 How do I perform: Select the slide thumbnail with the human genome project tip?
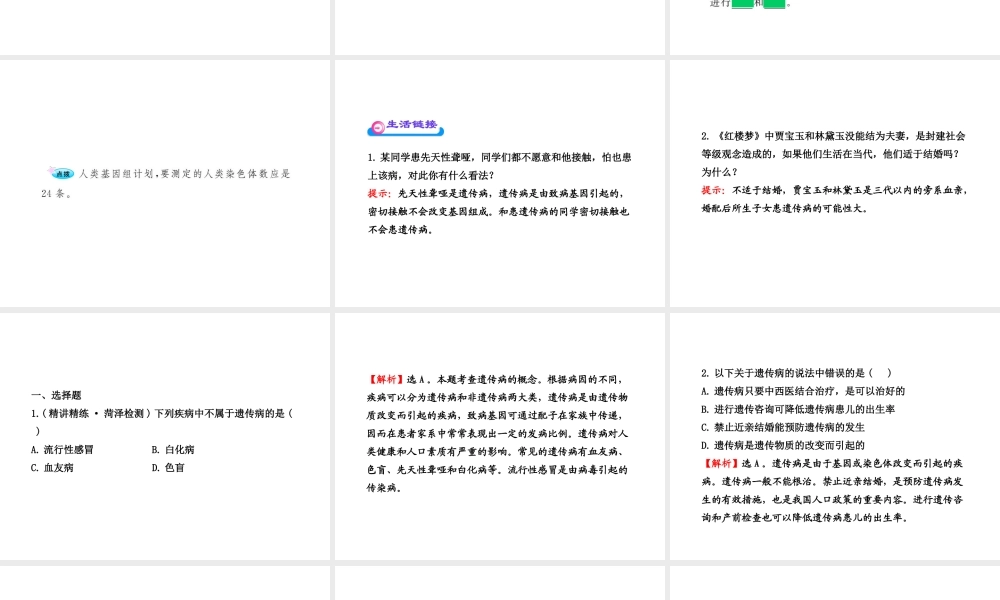tap(165, 184)
